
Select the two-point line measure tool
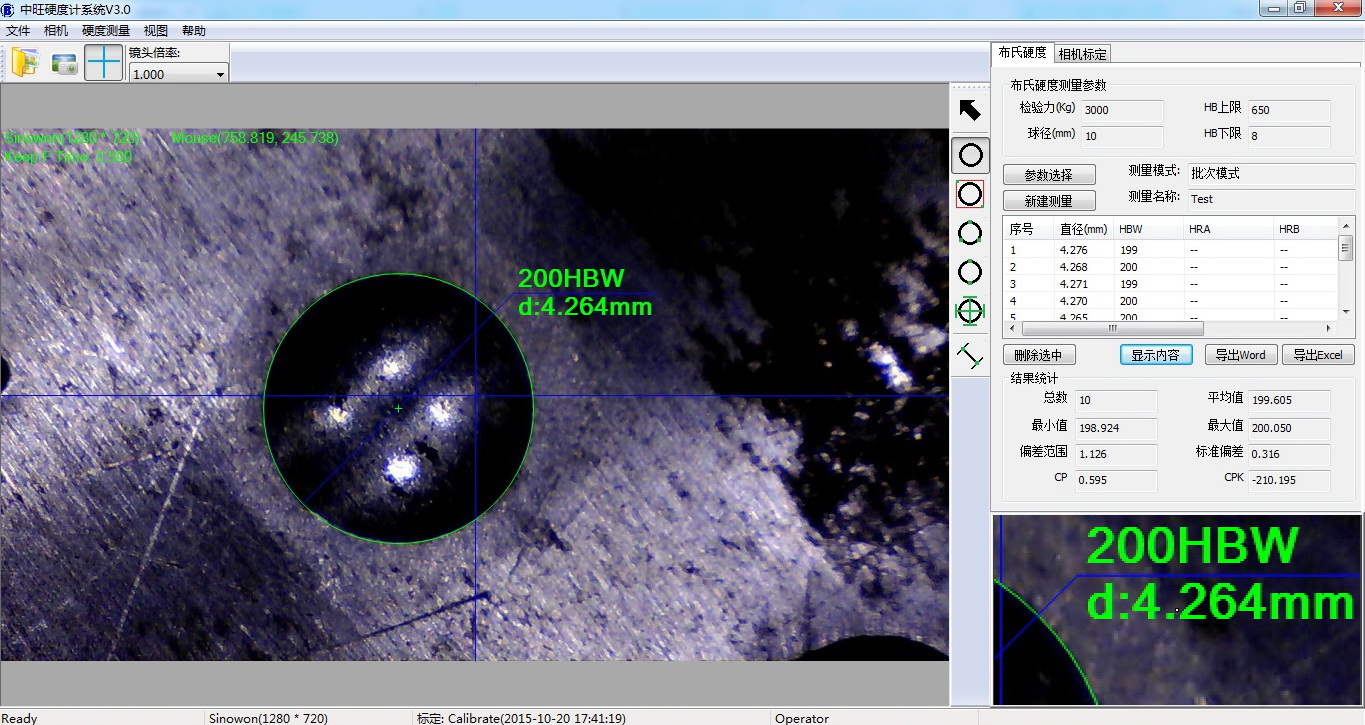(970, 355)
